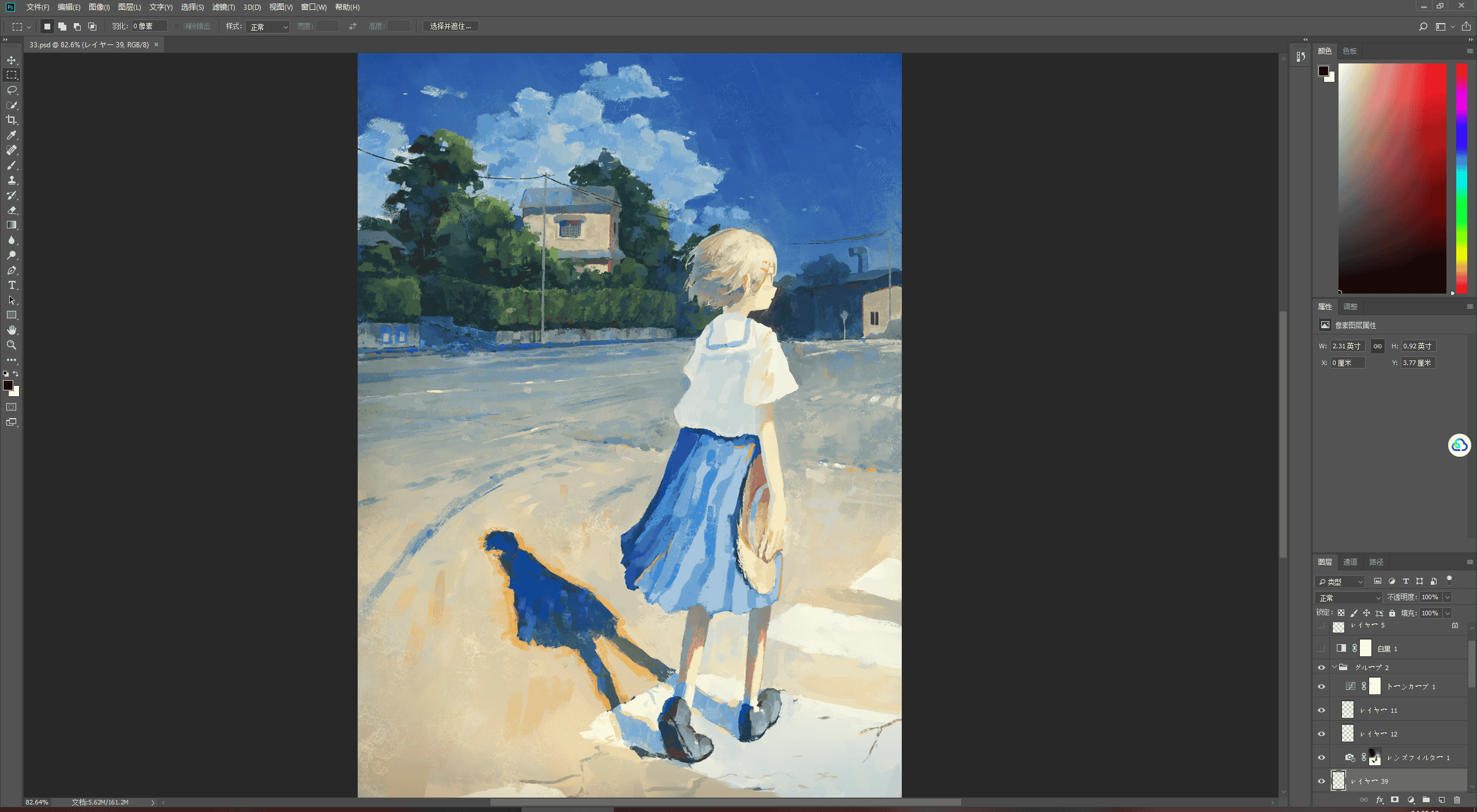This screenshot has width=1477, height=812.
Task: Select the Zoom tool
Action: tap(12, 345)
